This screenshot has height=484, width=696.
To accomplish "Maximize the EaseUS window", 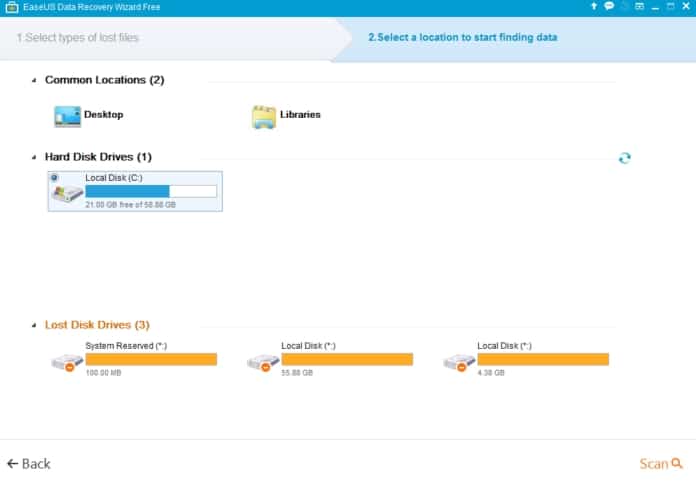I will (671, 6).
